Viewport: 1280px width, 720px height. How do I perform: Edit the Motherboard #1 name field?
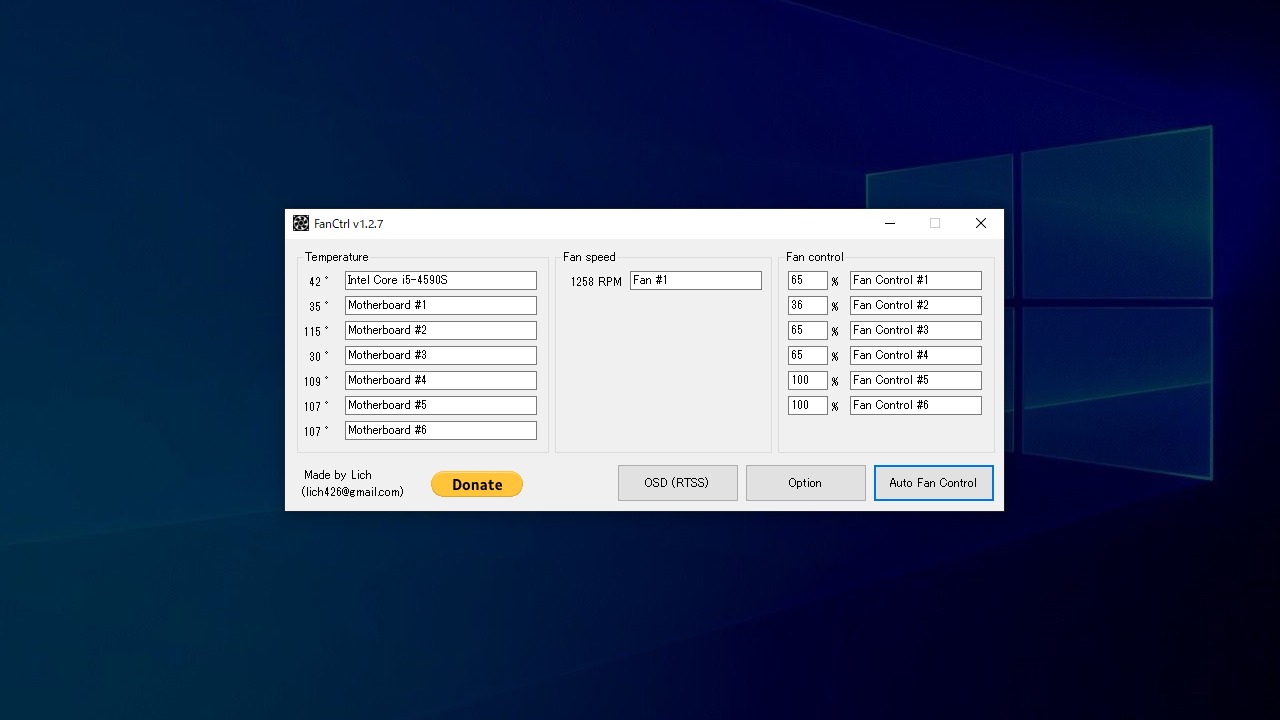tap(441, 306)
